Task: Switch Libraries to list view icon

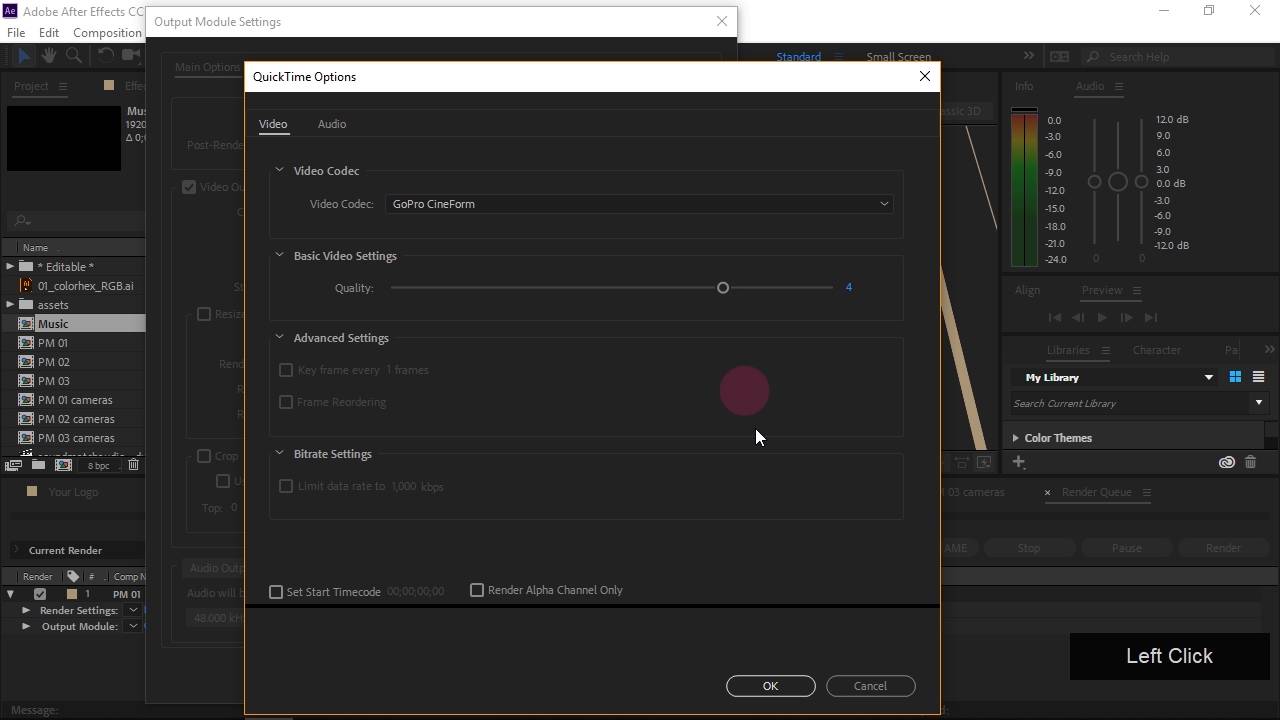Action: pos(1258,377)
